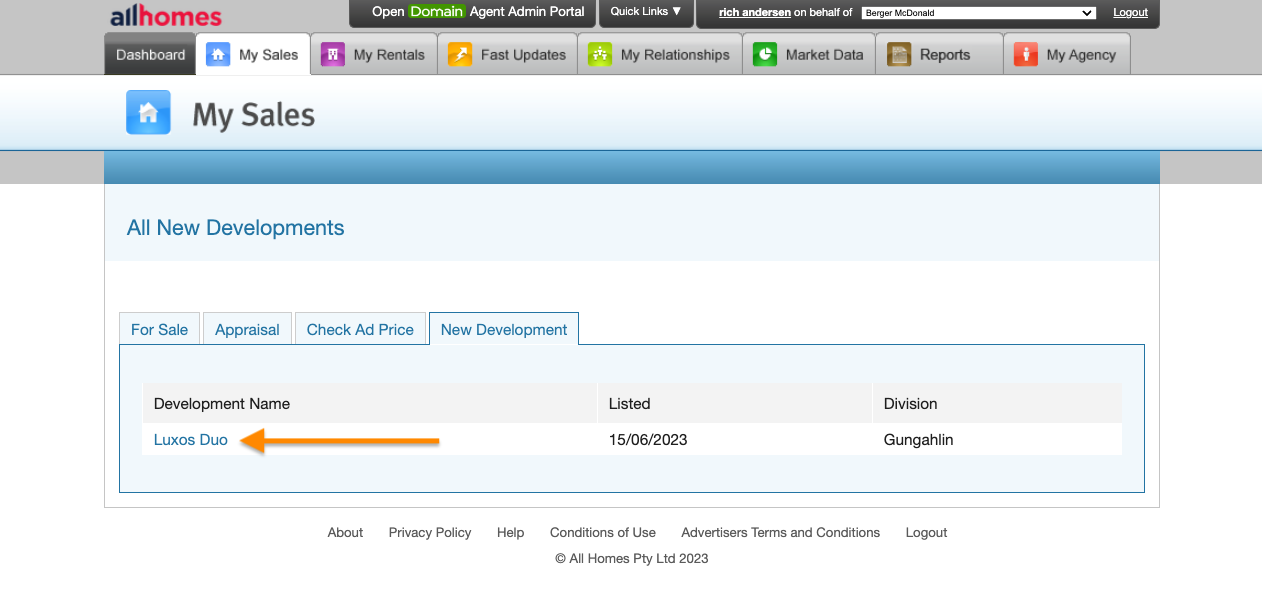This screenshot has width=1262, height=590.
Task: Click the green My Relationships icon
Action: click(x=600, y=55)
